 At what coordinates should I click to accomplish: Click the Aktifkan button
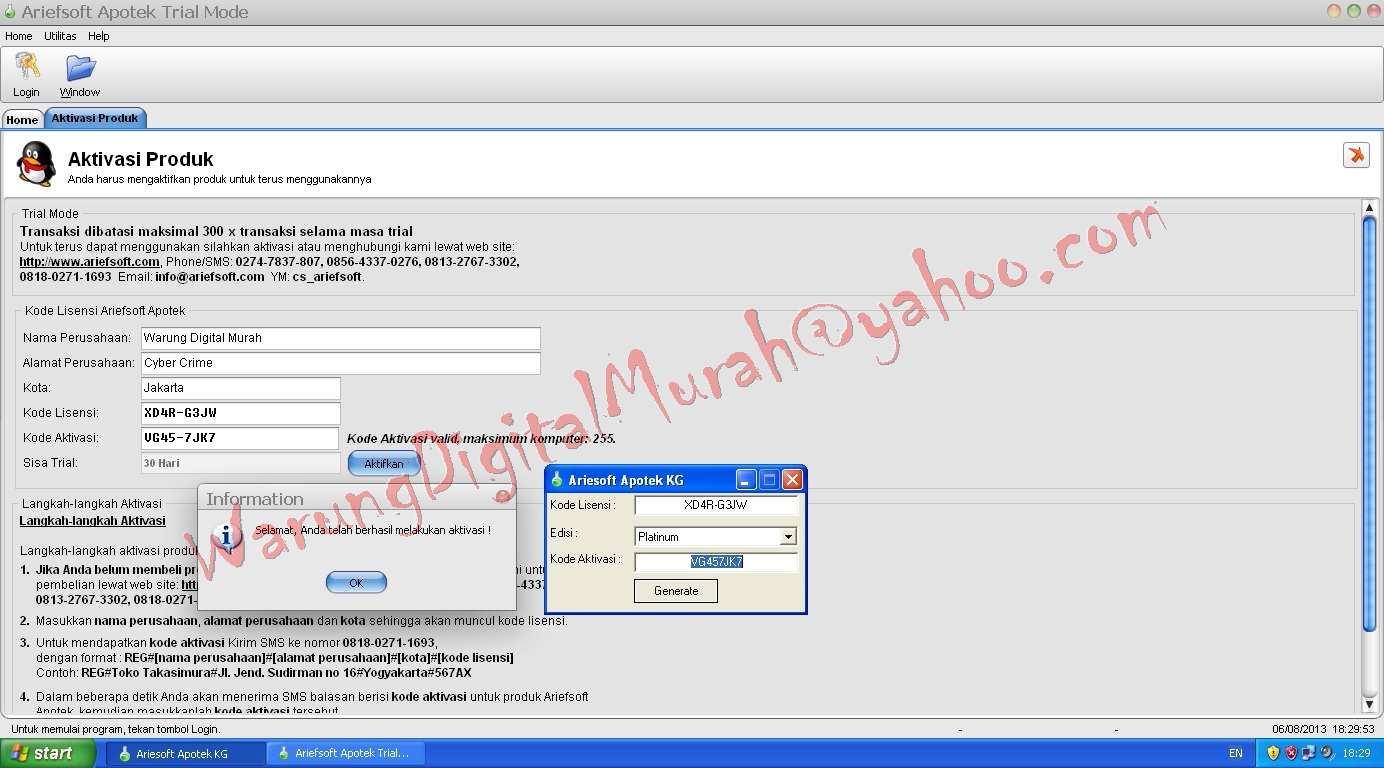384,463
